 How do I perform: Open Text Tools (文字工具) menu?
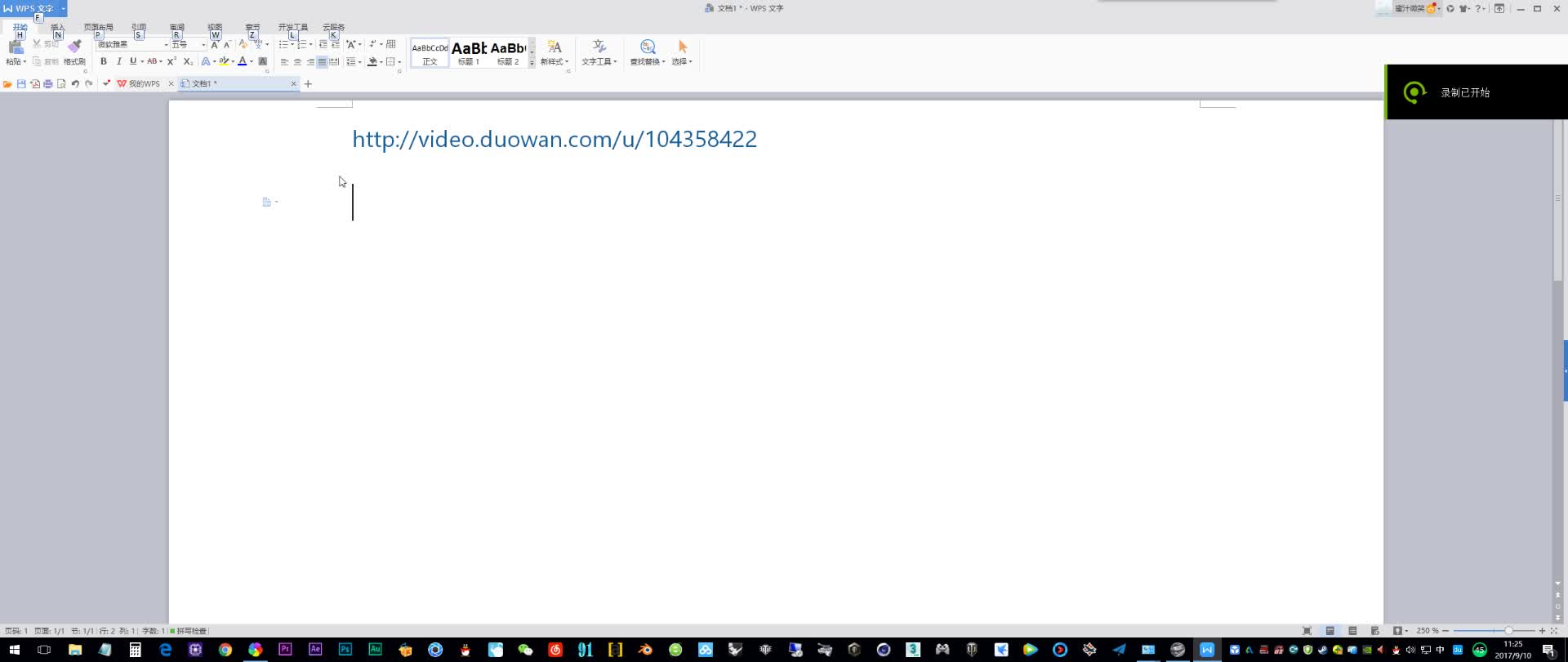599,52
